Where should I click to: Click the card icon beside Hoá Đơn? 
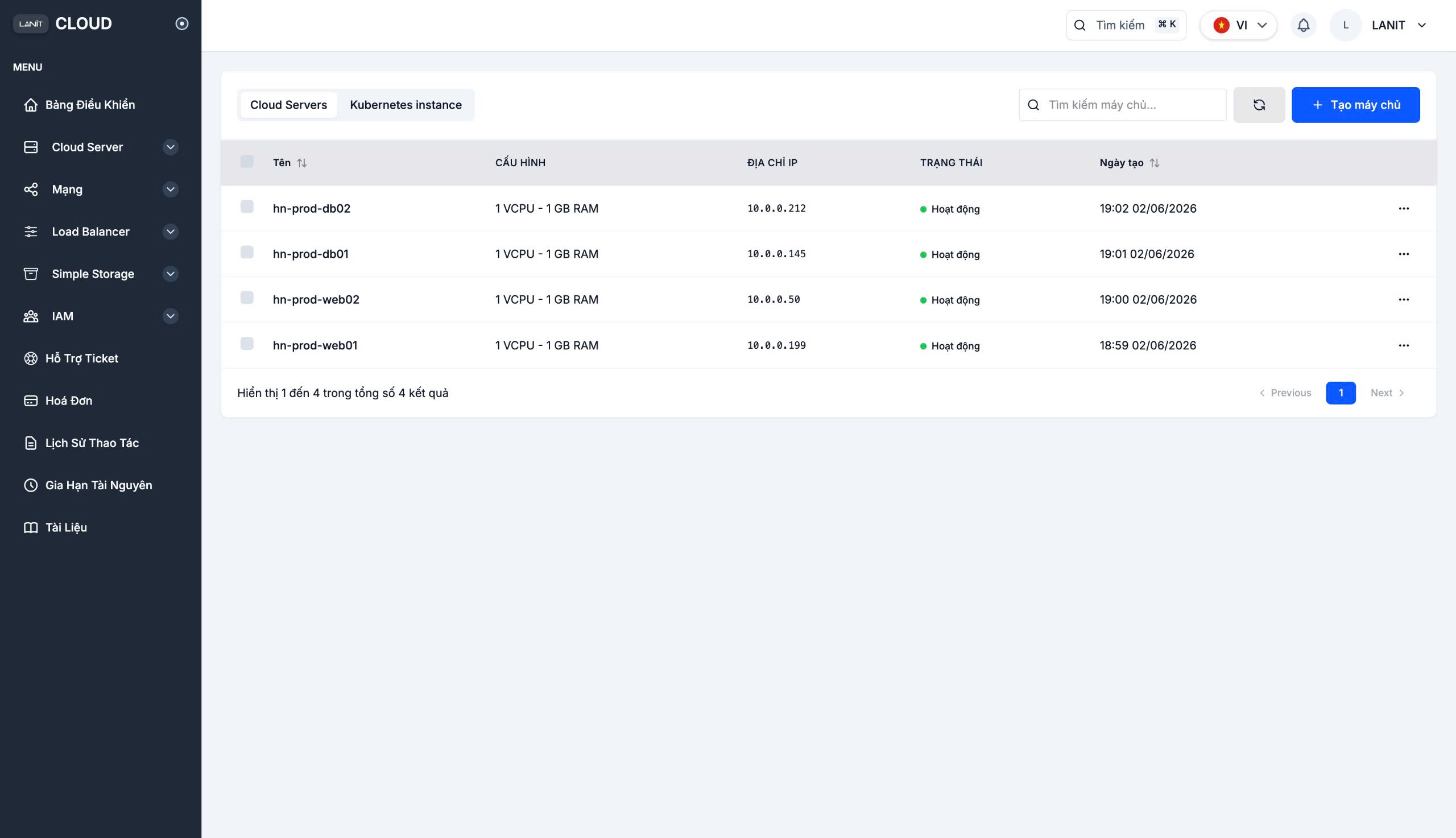[x=31, y=401]
